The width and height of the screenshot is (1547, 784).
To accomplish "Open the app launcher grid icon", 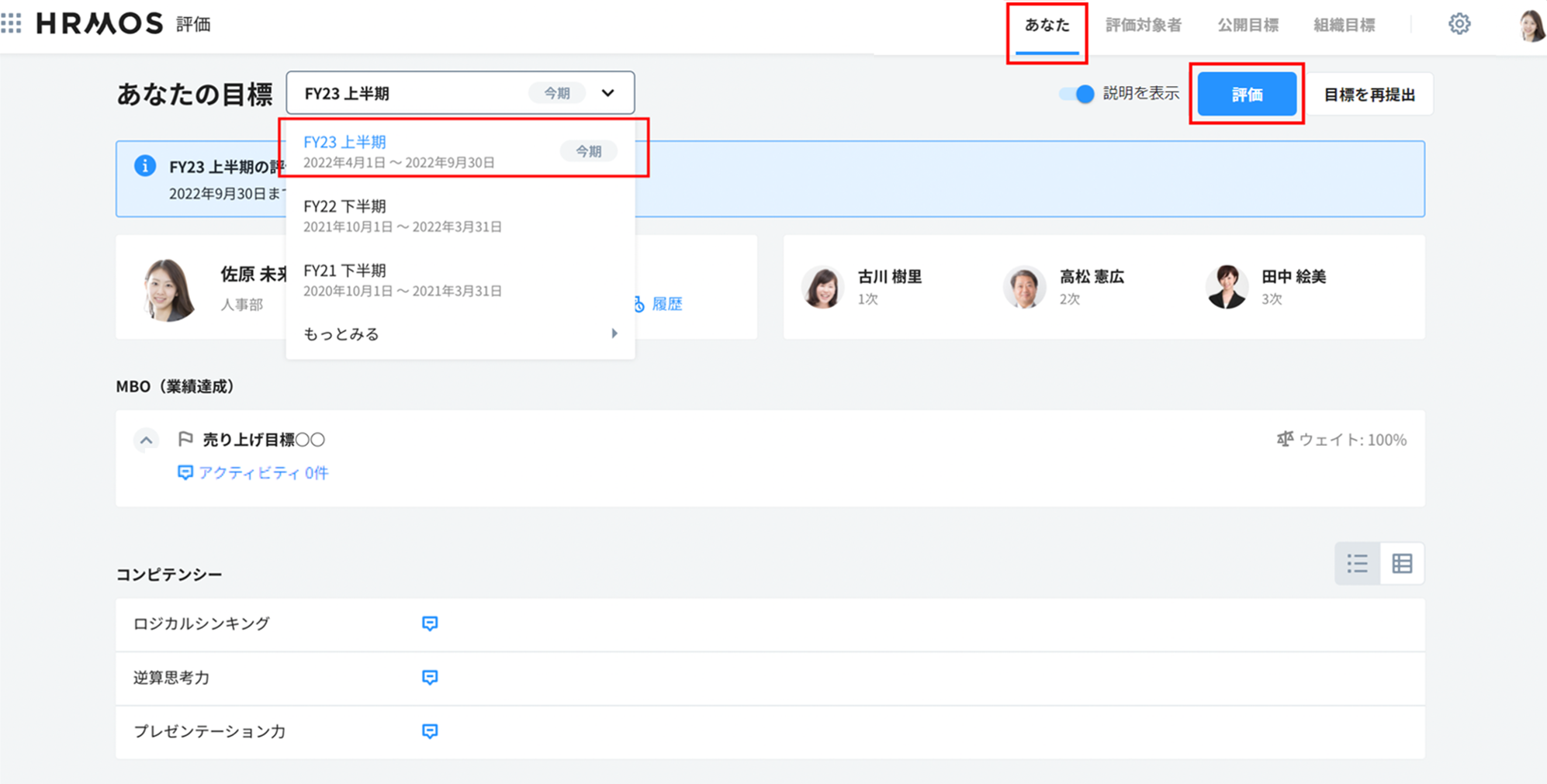I will (x=12, y=23).
